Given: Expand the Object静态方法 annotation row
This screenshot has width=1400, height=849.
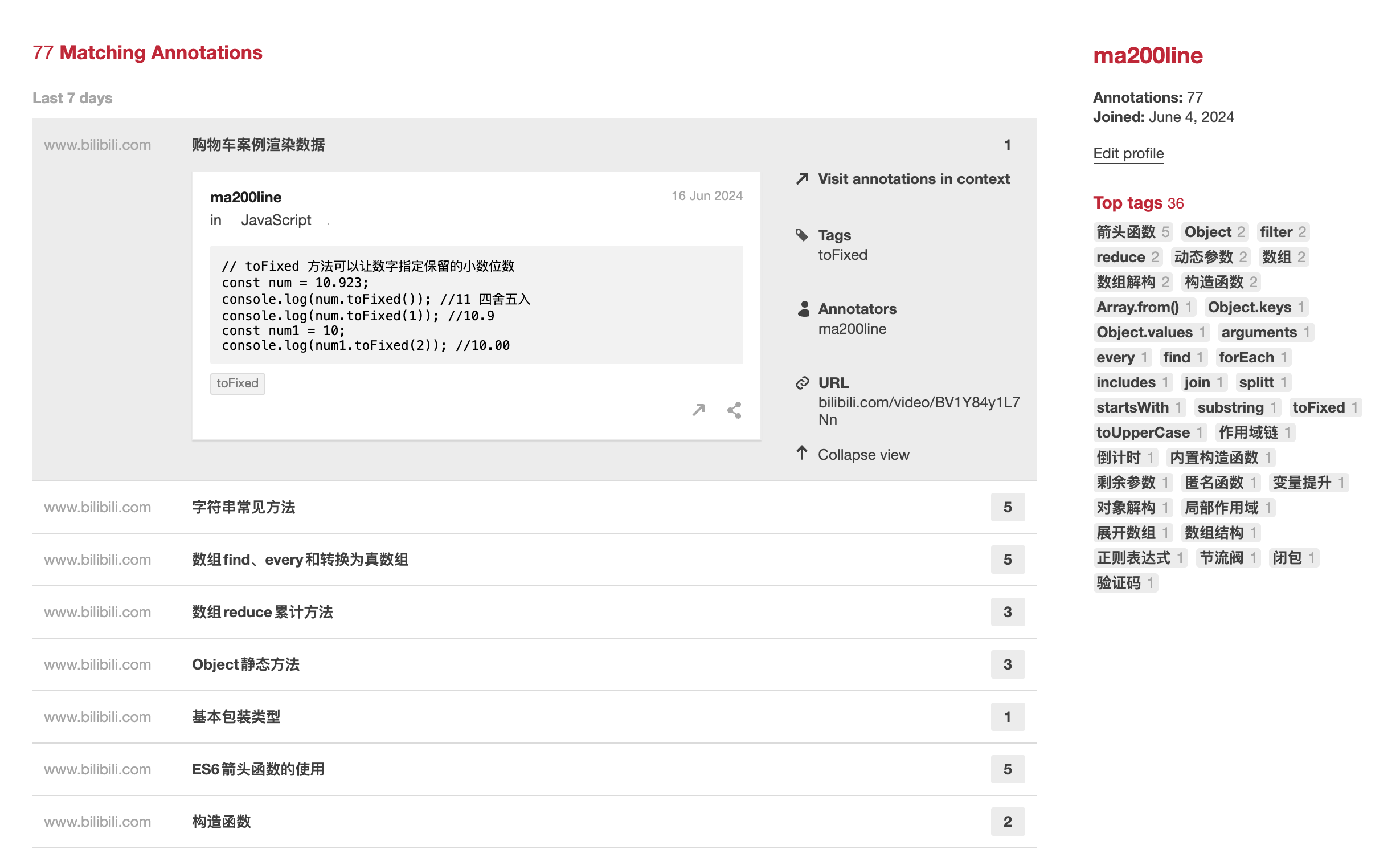Looking at the screenshot, I should click(245, 664).
